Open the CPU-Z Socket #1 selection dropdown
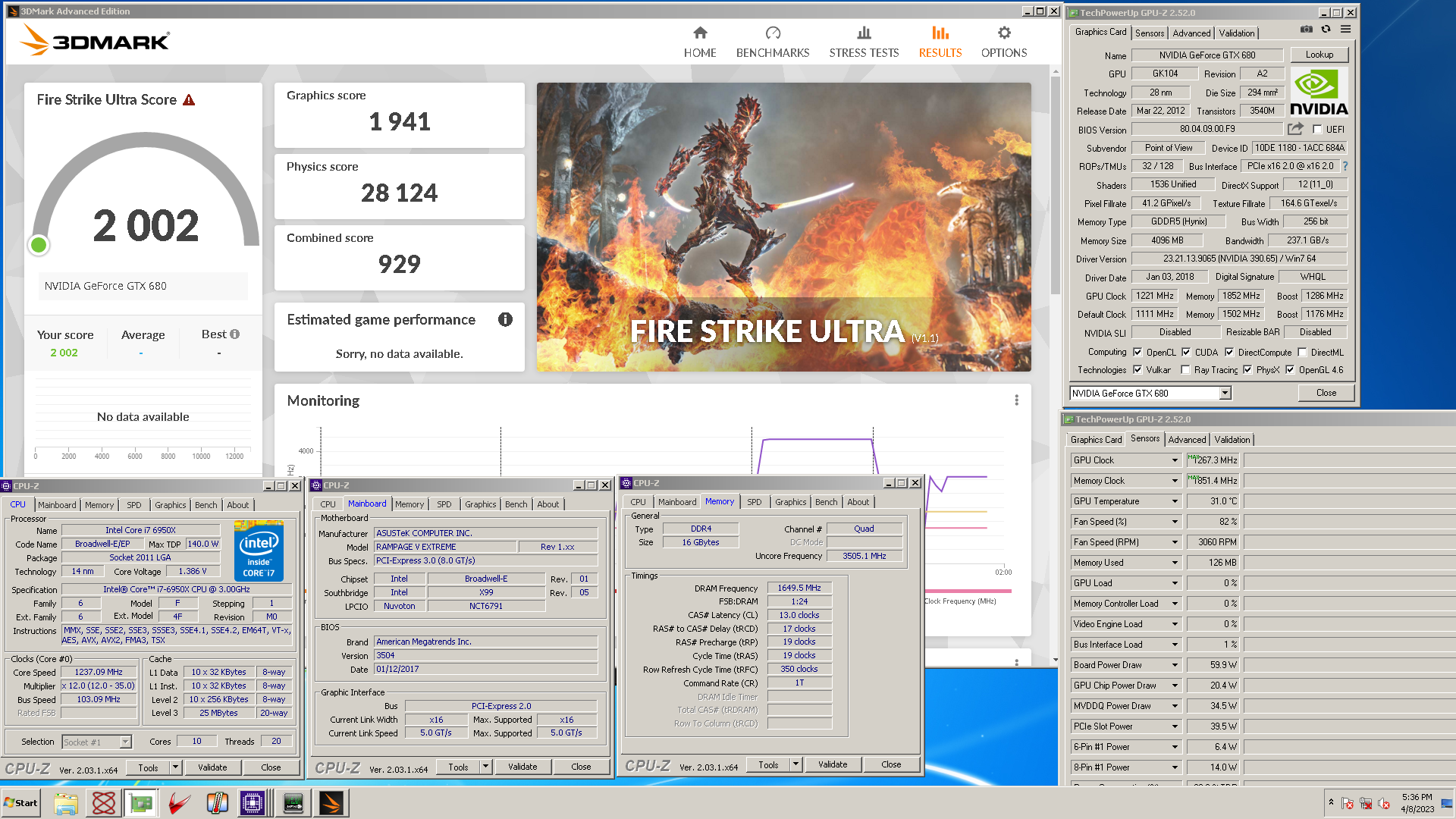Image resolution: width=1456 pixels, height=819 pixels. pos(126,742)
